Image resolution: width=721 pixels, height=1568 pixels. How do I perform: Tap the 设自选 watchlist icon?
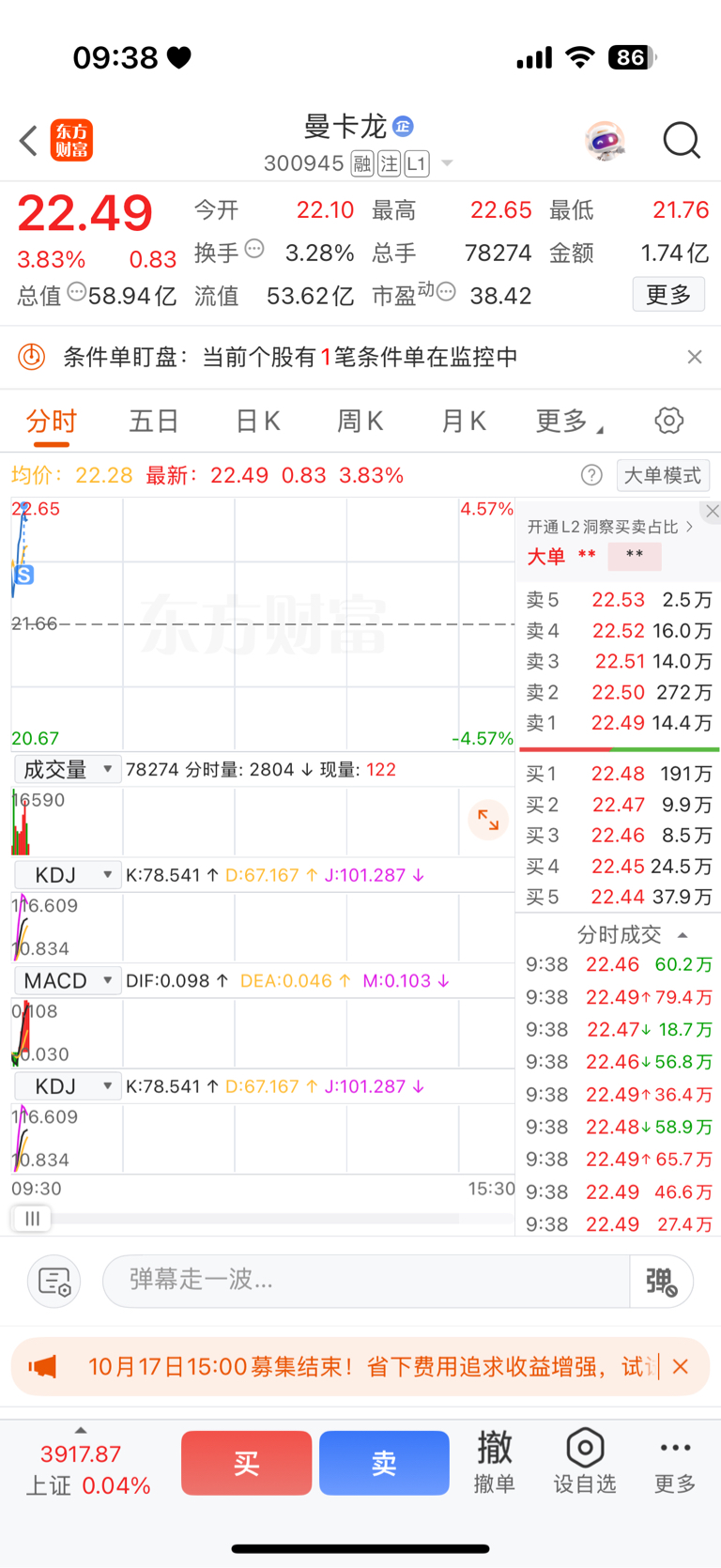(x=585, y=1462)
